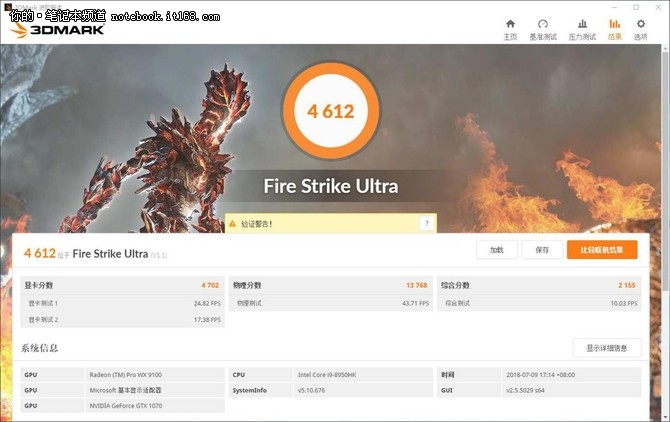Viewport: 670px width, 422px height.
Task: Click the Fire Strike Ultra title
Action: 331,186
